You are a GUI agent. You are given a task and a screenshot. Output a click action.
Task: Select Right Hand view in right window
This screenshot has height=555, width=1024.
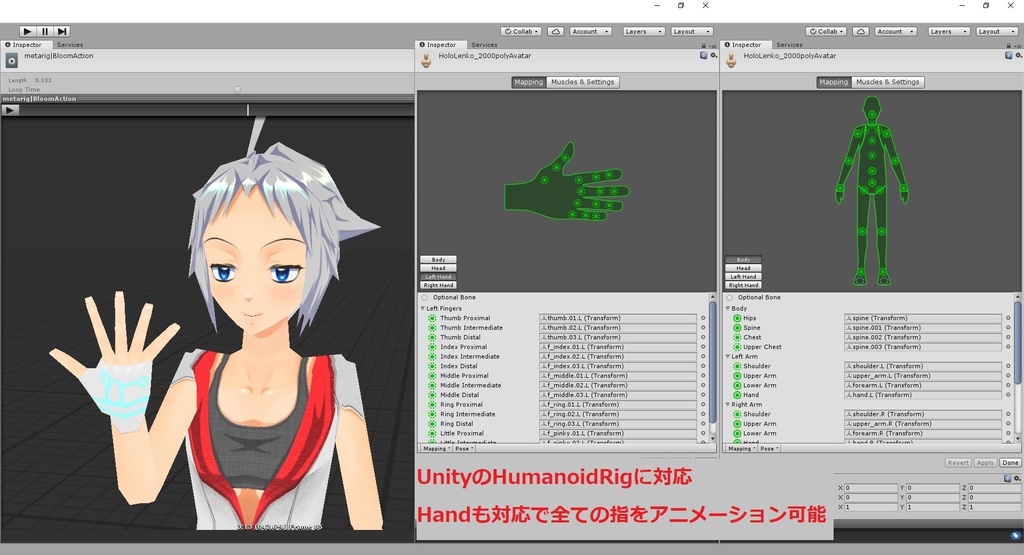pos(743,285)
